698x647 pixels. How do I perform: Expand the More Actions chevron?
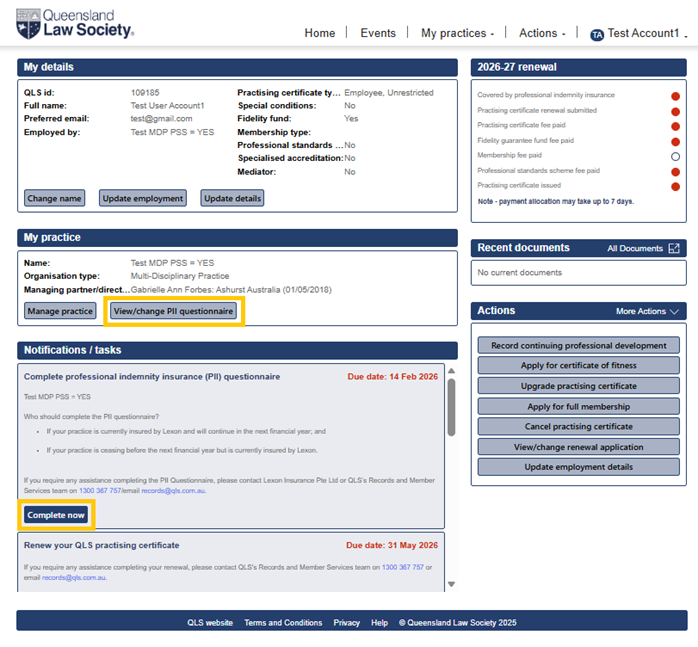(x=674, y=312)
